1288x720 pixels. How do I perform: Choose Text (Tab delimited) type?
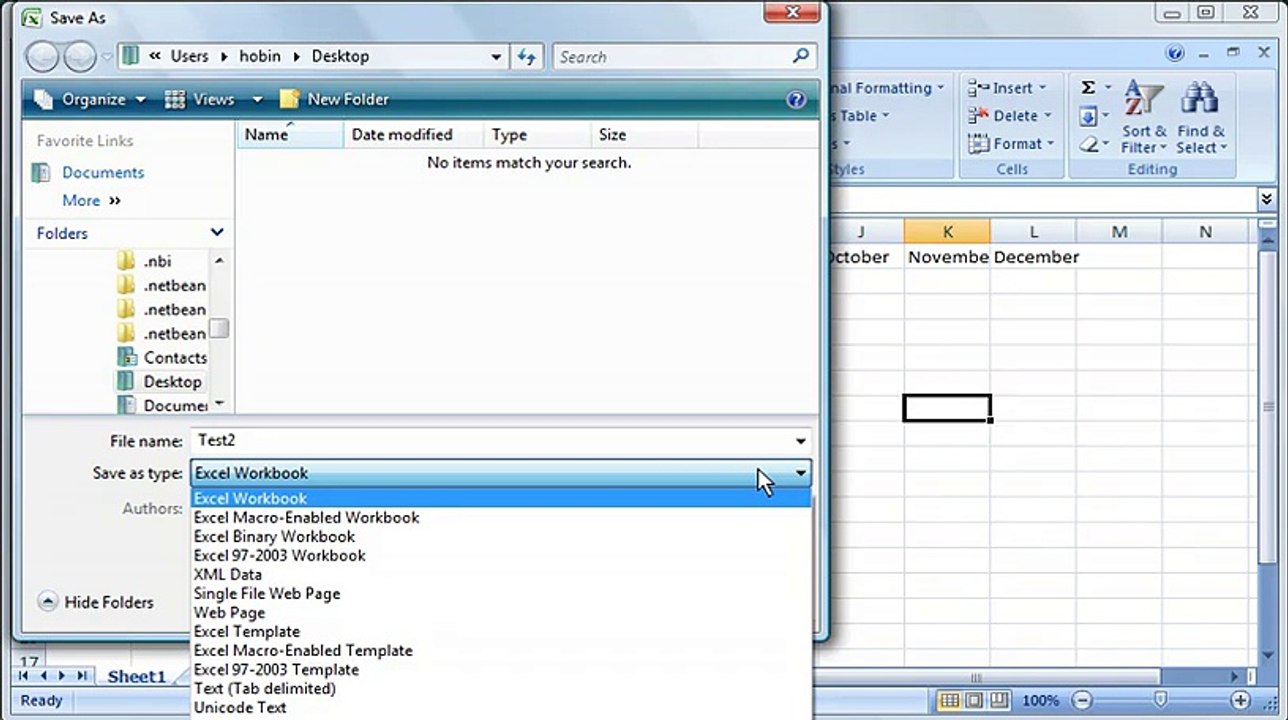(501, 688)
